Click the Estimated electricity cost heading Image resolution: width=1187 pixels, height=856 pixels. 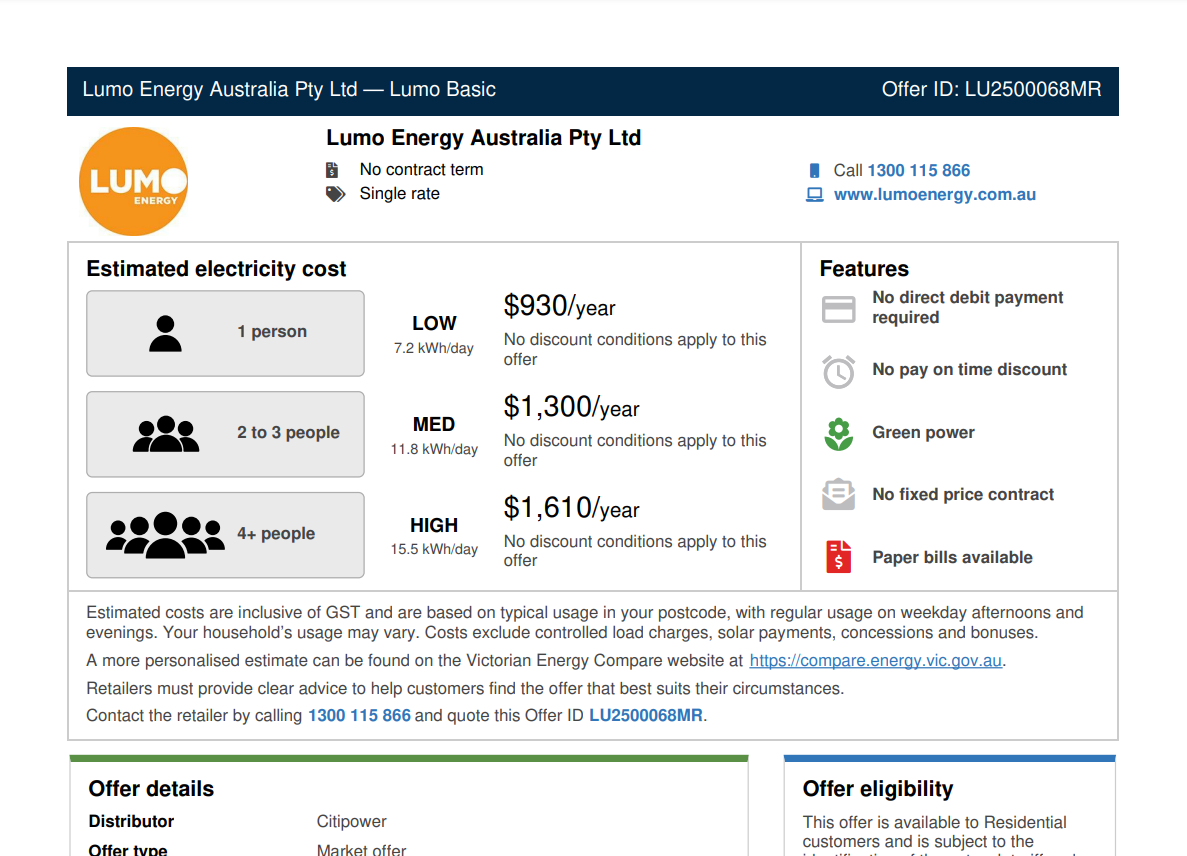(x=216, y=269)
